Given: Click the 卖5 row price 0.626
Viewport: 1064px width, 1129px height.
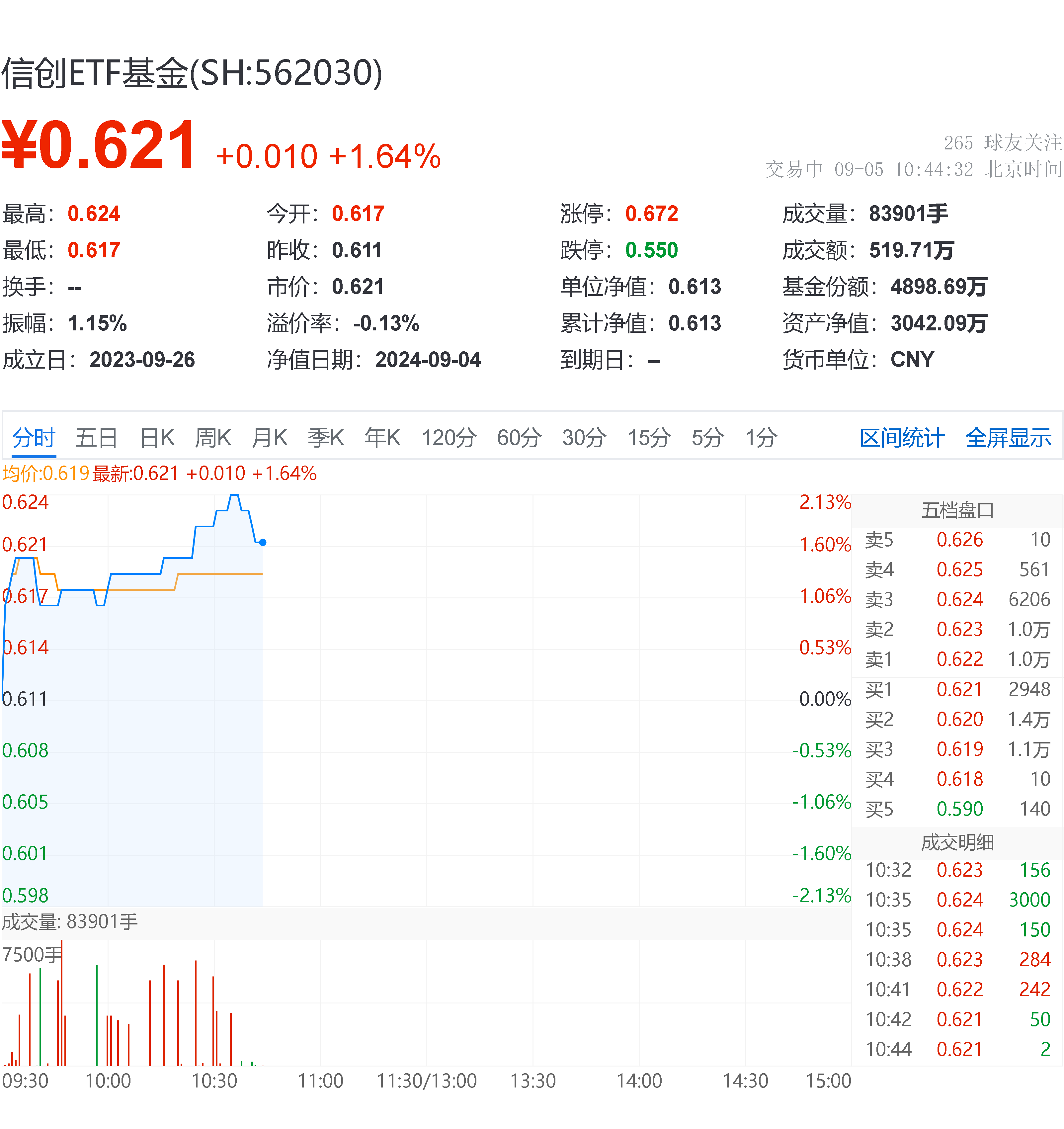Looking at the screenshot, I should click(960, 540).
